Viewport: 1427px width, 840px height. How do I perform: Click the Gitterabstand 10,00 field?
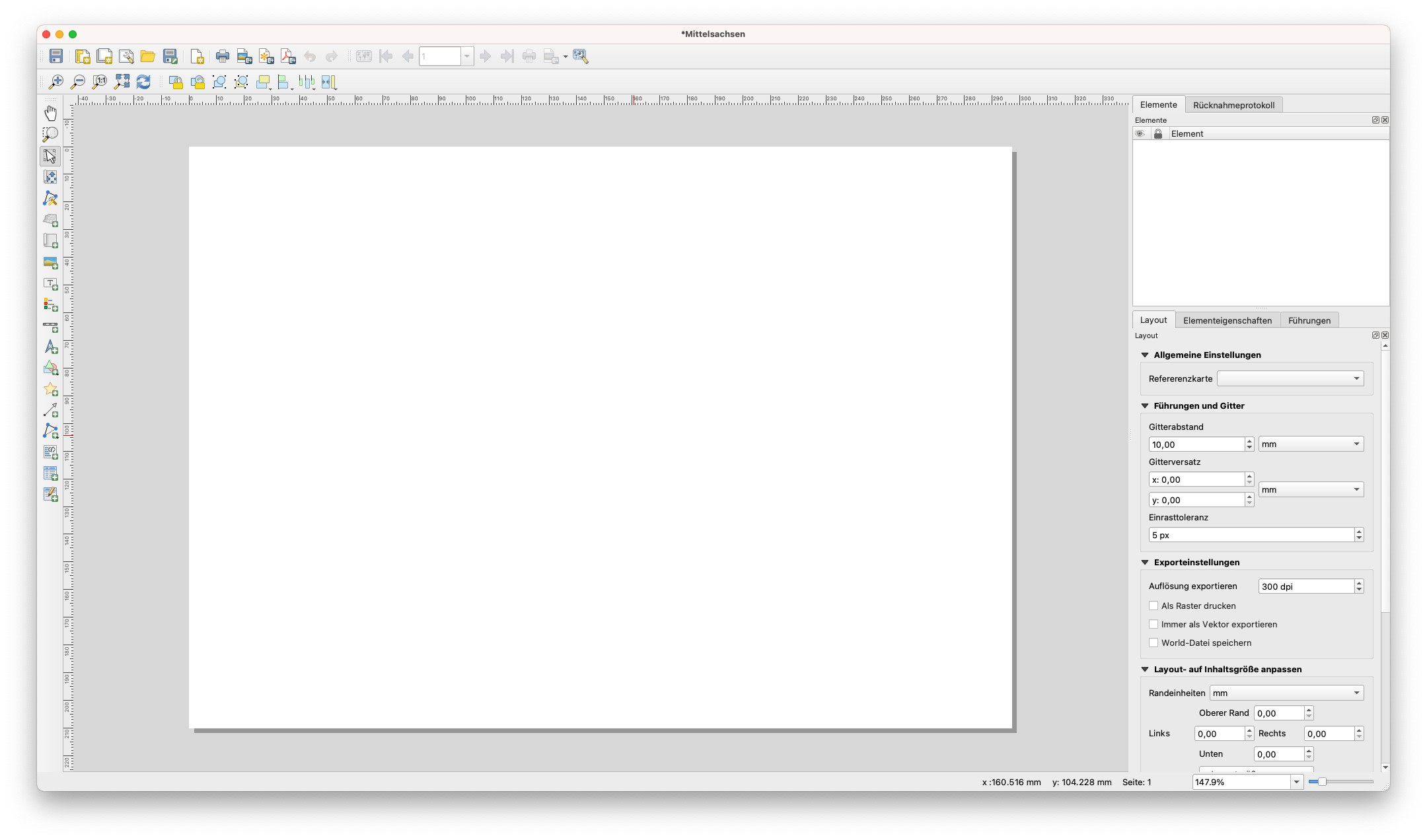[x=1196, y=444]
